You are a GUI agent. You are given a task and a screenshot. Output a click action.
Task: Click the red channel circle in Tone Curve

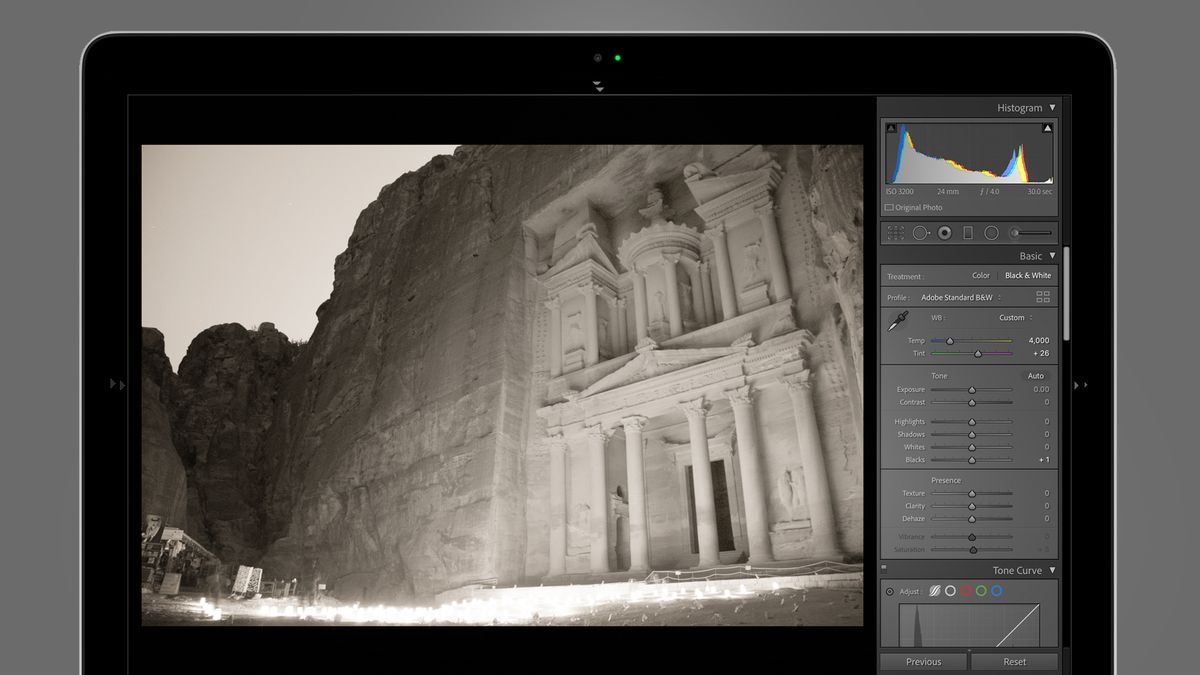click(x=966, y=590)
